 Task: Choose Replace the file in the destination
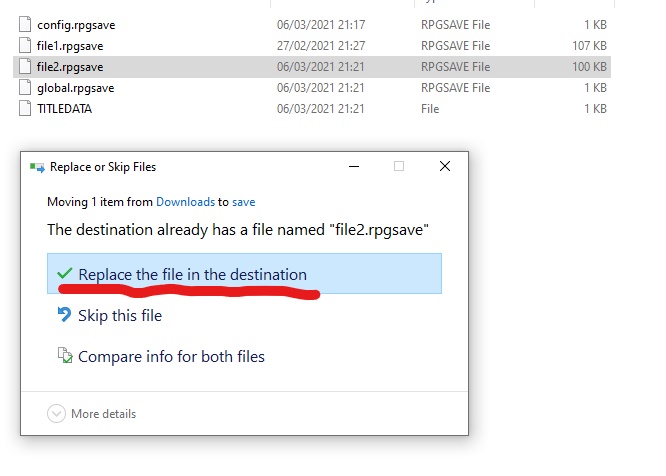point(192,274)
